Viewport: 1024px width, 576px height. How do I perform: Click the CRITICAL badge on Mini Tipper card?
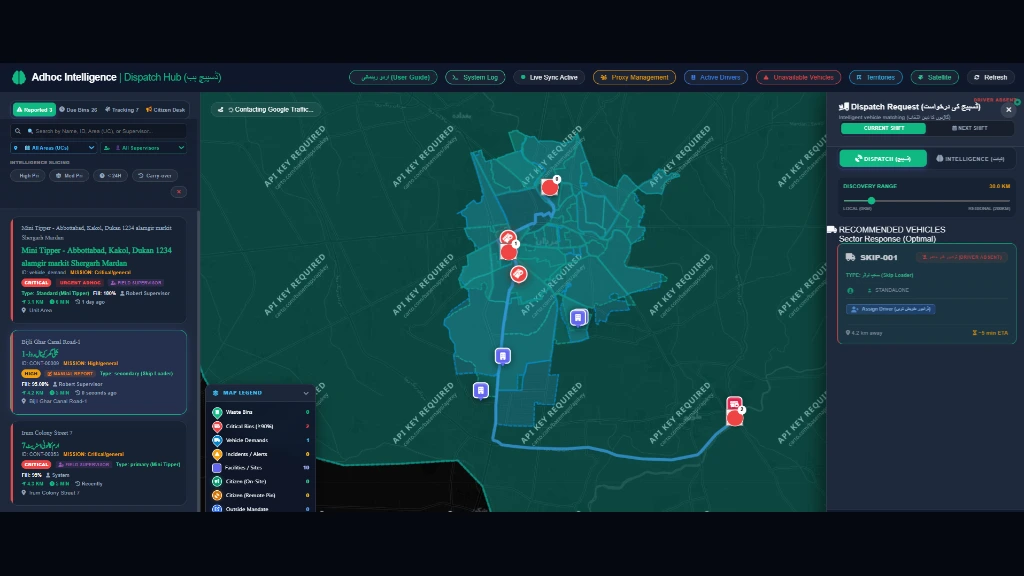pos(36,283)
